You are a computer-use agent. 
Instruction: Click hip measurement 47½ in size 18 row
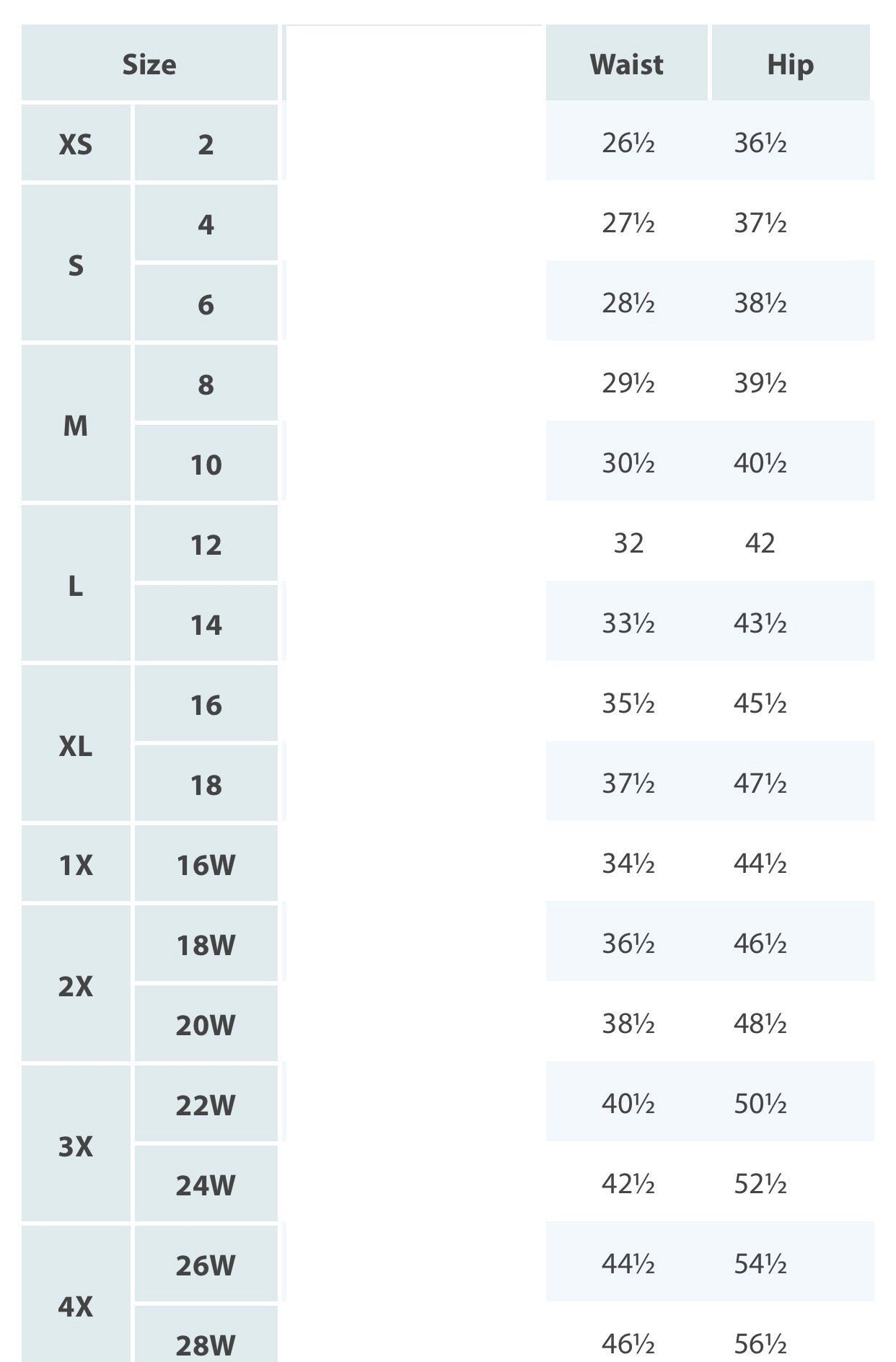point(760,783)
